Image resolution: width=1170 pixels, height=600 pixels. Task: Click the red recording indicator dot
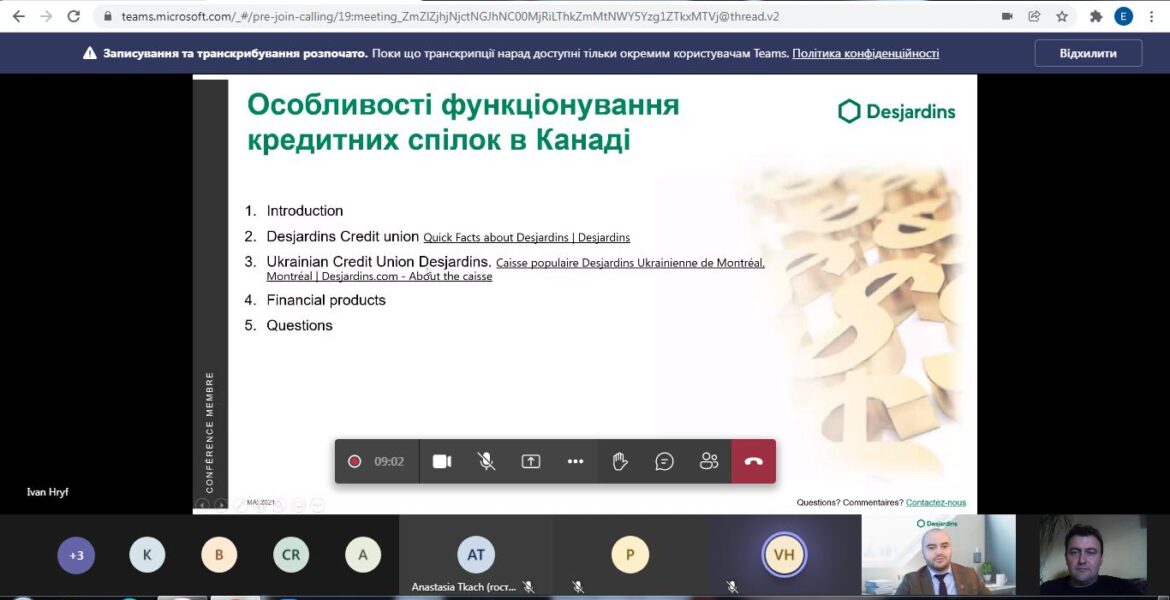(x=354, y=461)
